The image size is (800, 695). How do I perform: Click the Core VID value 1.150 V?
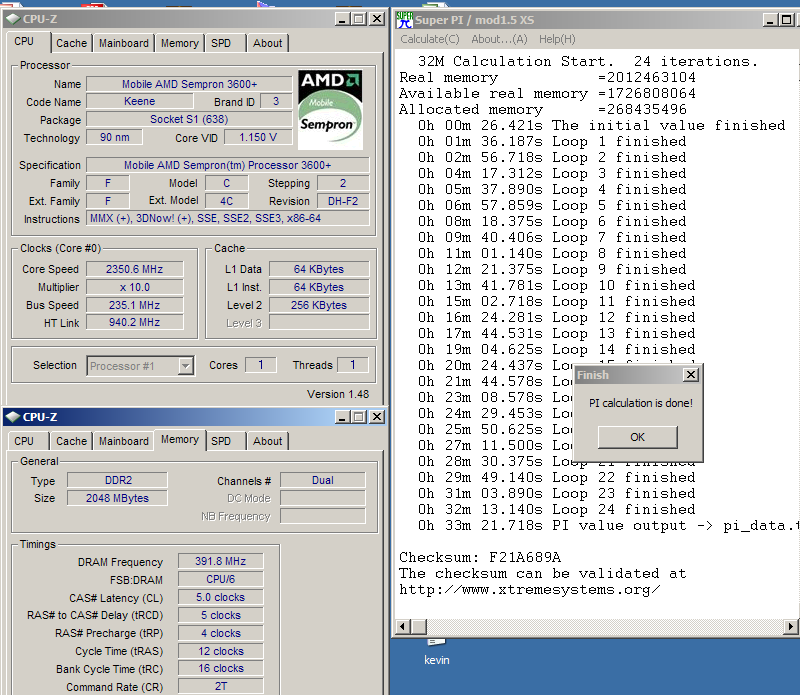tap(258, 137)
